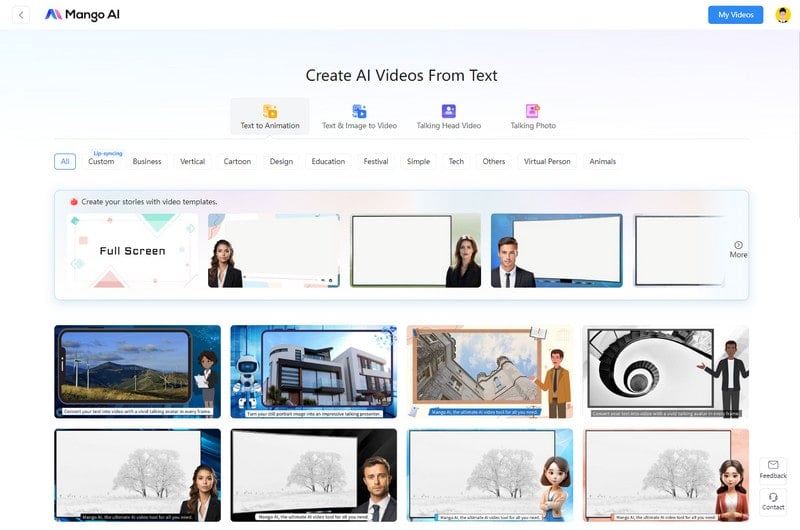The image size is (800, 530).
Task: Pick the Simple category filter
Action: tap(418, 161)
